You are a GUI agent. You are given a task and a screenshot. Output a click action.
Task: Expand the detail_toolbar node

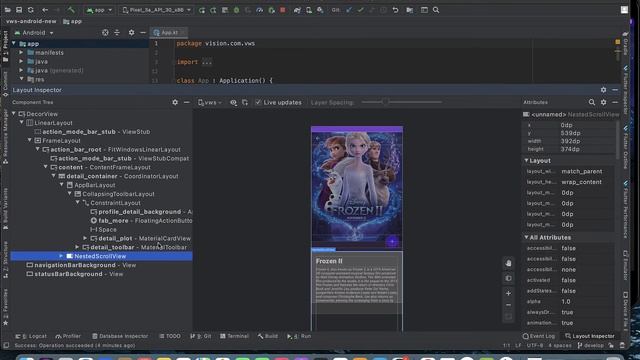[77, 247]
